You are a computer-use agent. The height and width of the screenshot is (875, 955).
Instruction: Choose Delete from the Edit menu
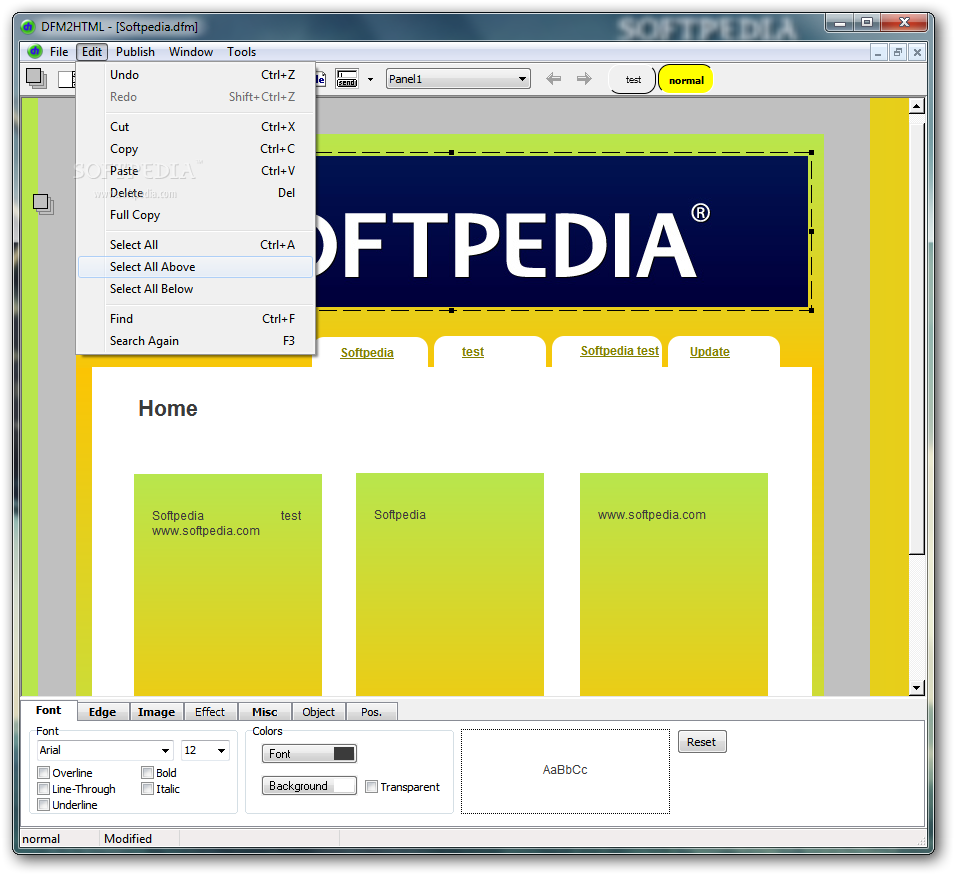[x=195, y=192]
